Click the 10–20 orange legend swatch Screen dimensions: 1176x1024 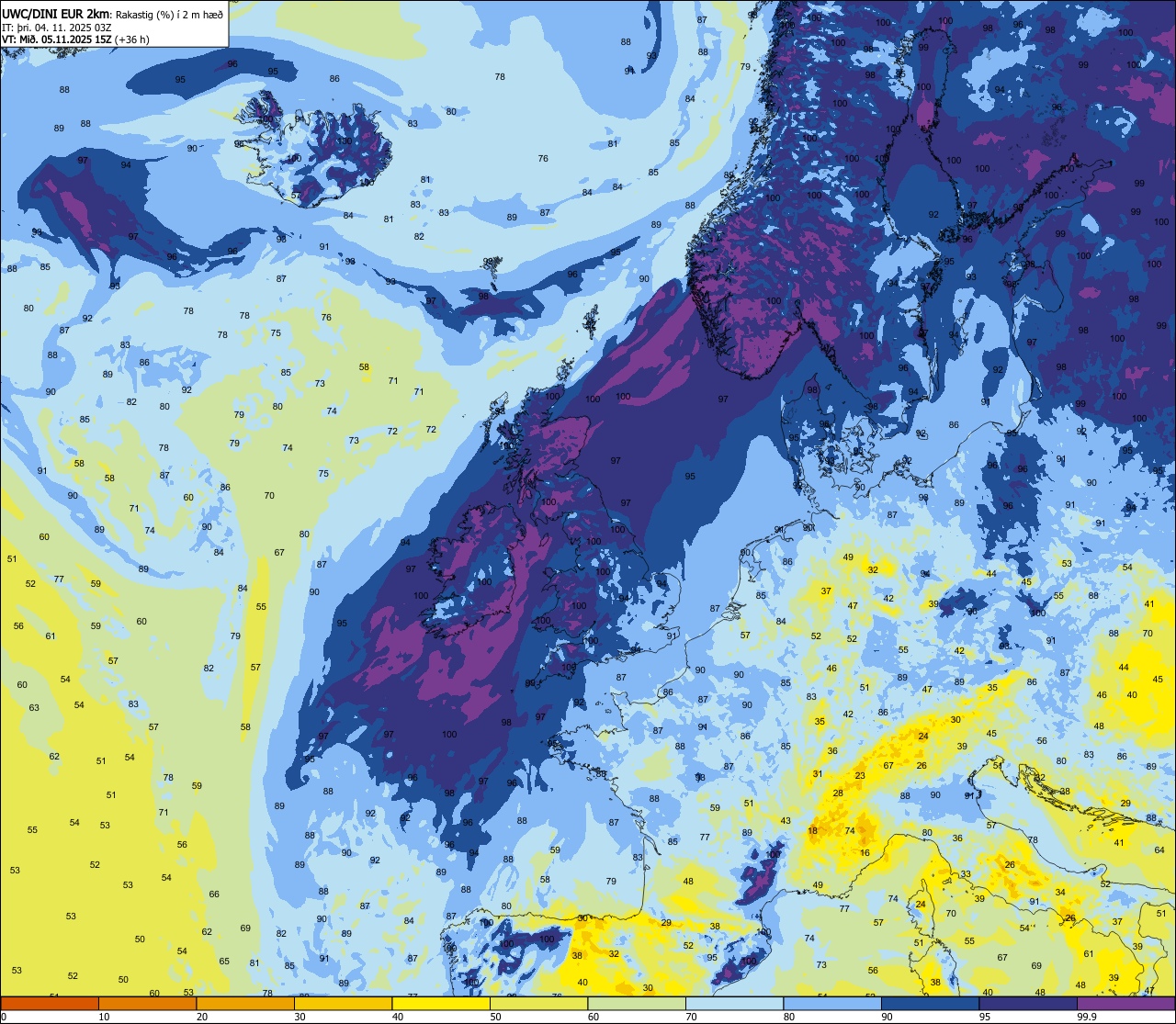[147, 1004]
